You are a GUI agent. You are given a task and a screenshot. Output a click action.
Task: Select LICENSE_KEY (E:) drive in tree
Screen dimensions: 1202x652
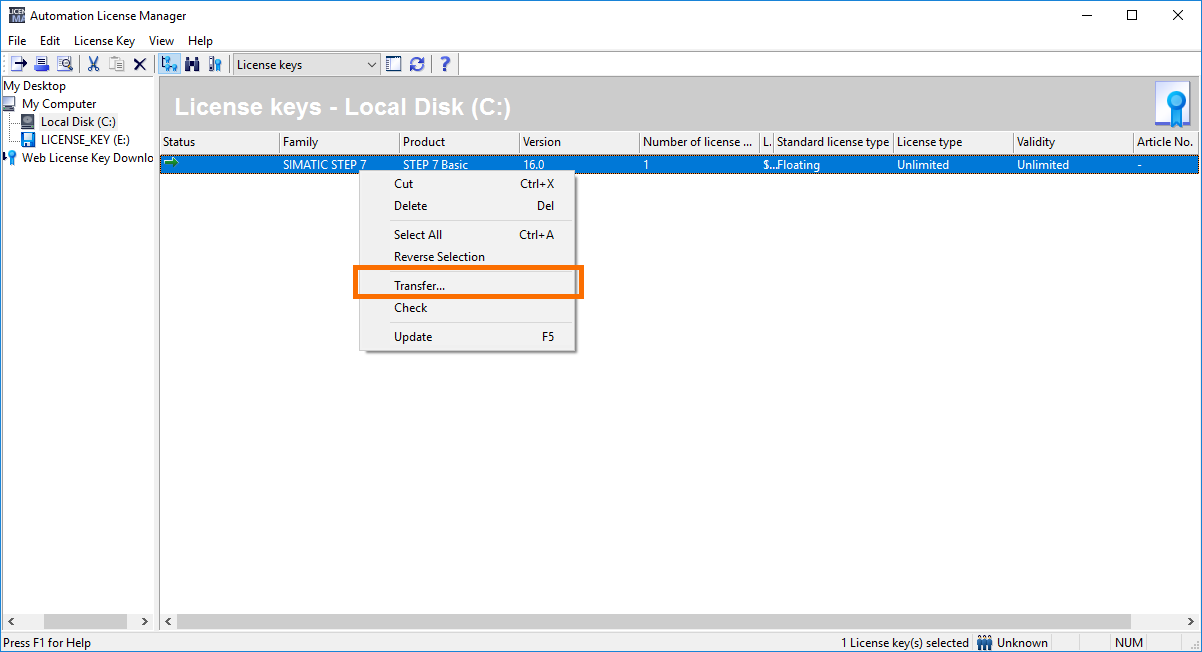pos(85,140)
